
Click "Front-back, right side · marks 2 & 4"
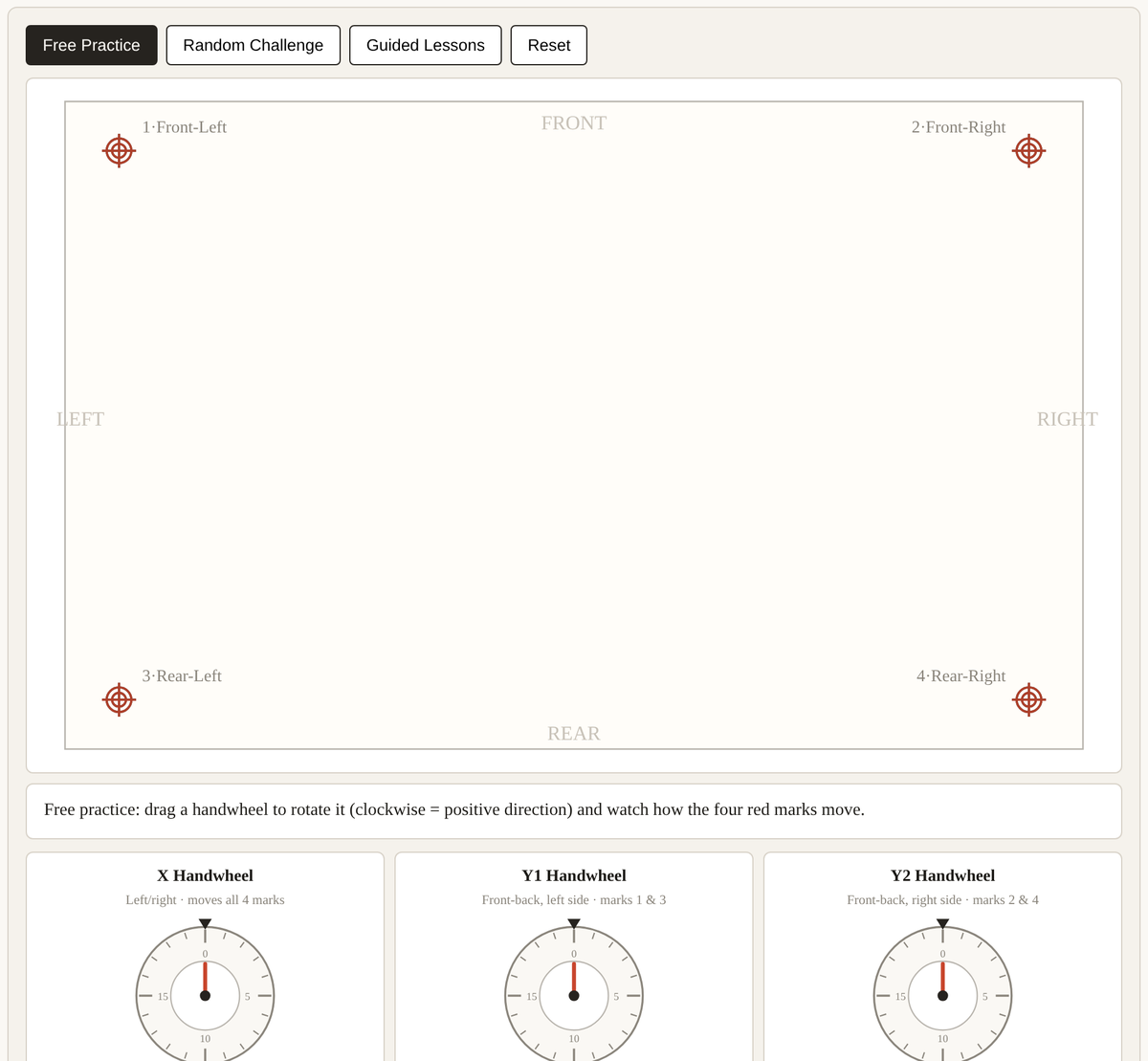942,900
